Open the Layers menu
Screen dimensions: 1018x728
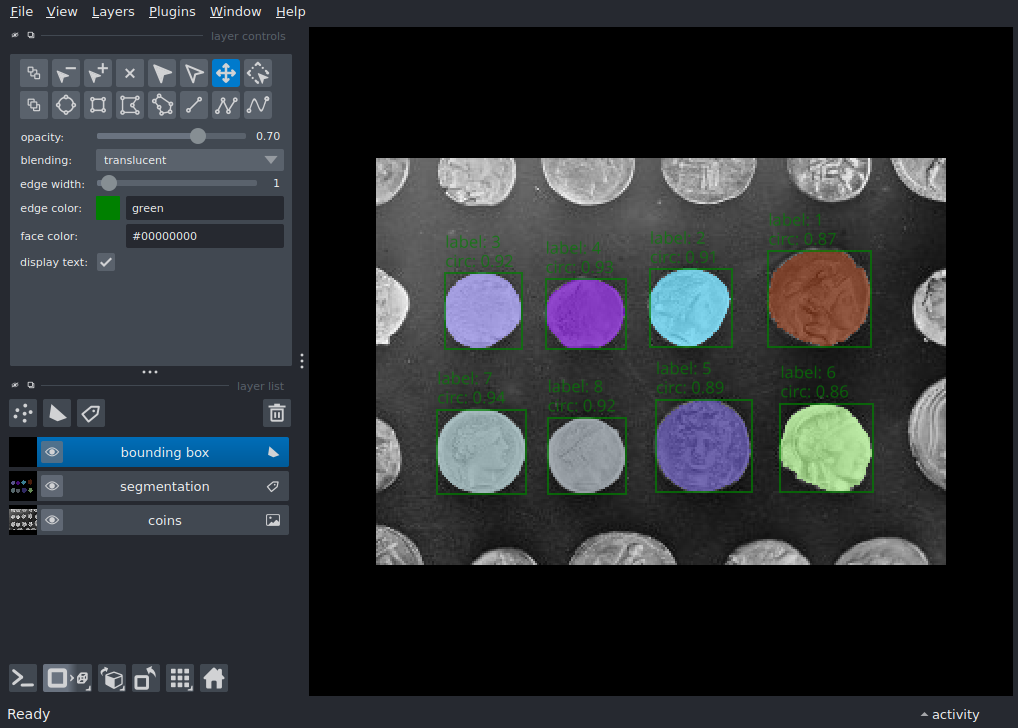pyautogui.click(x=112, y=11)
